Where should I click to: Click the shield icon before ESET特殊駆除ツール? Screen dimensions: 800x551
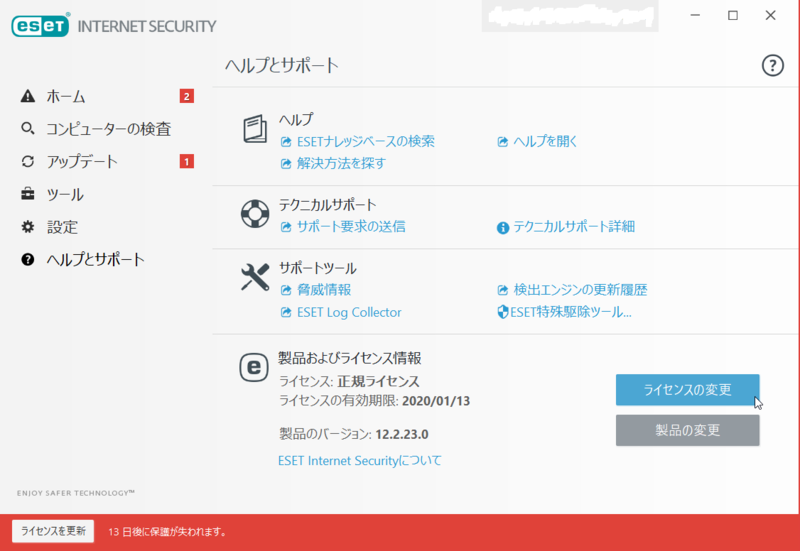(x=503, y=312)
